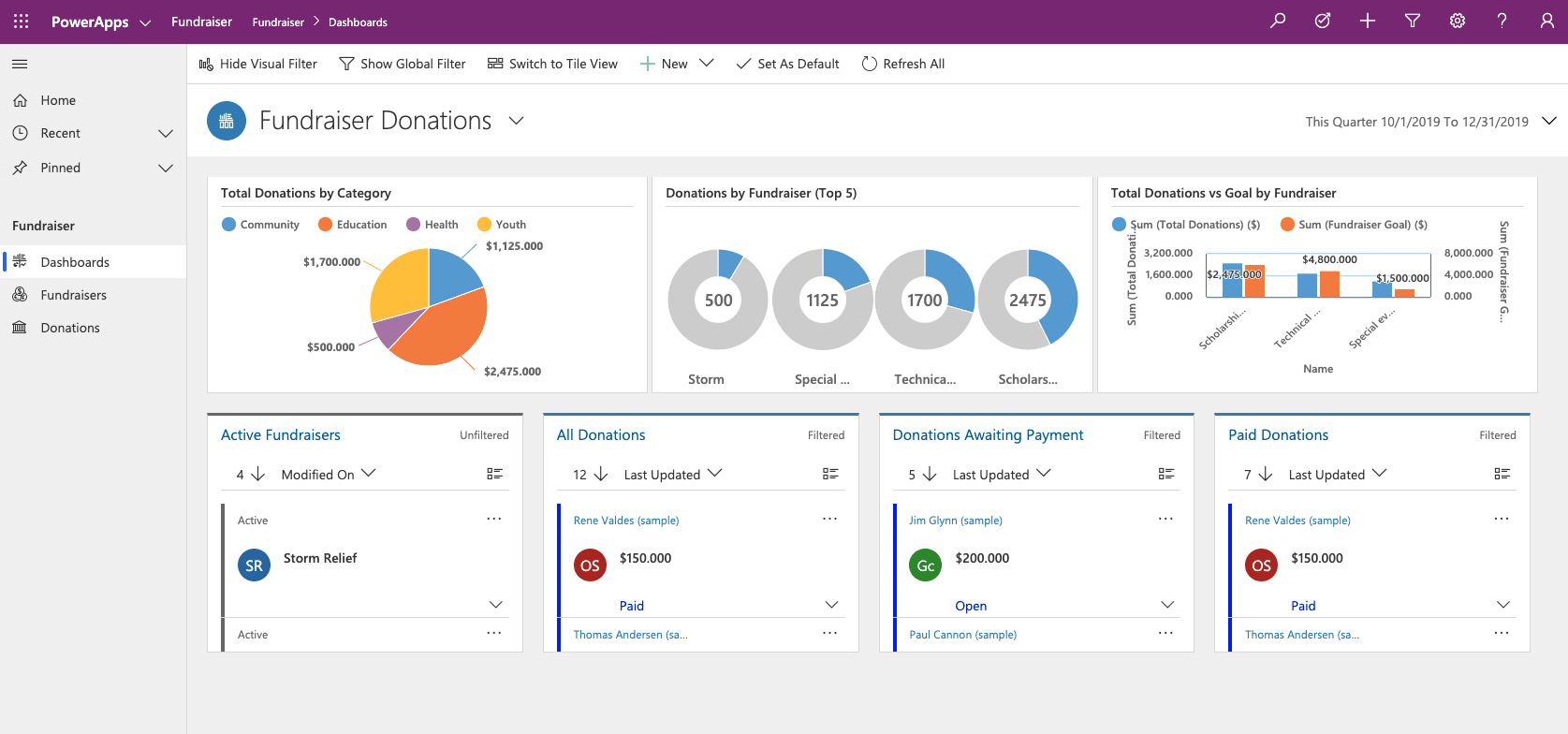Expand the Fundraiser Donations dashboard selector
This screenshot has height=734, width=1568.
[516, 121]
